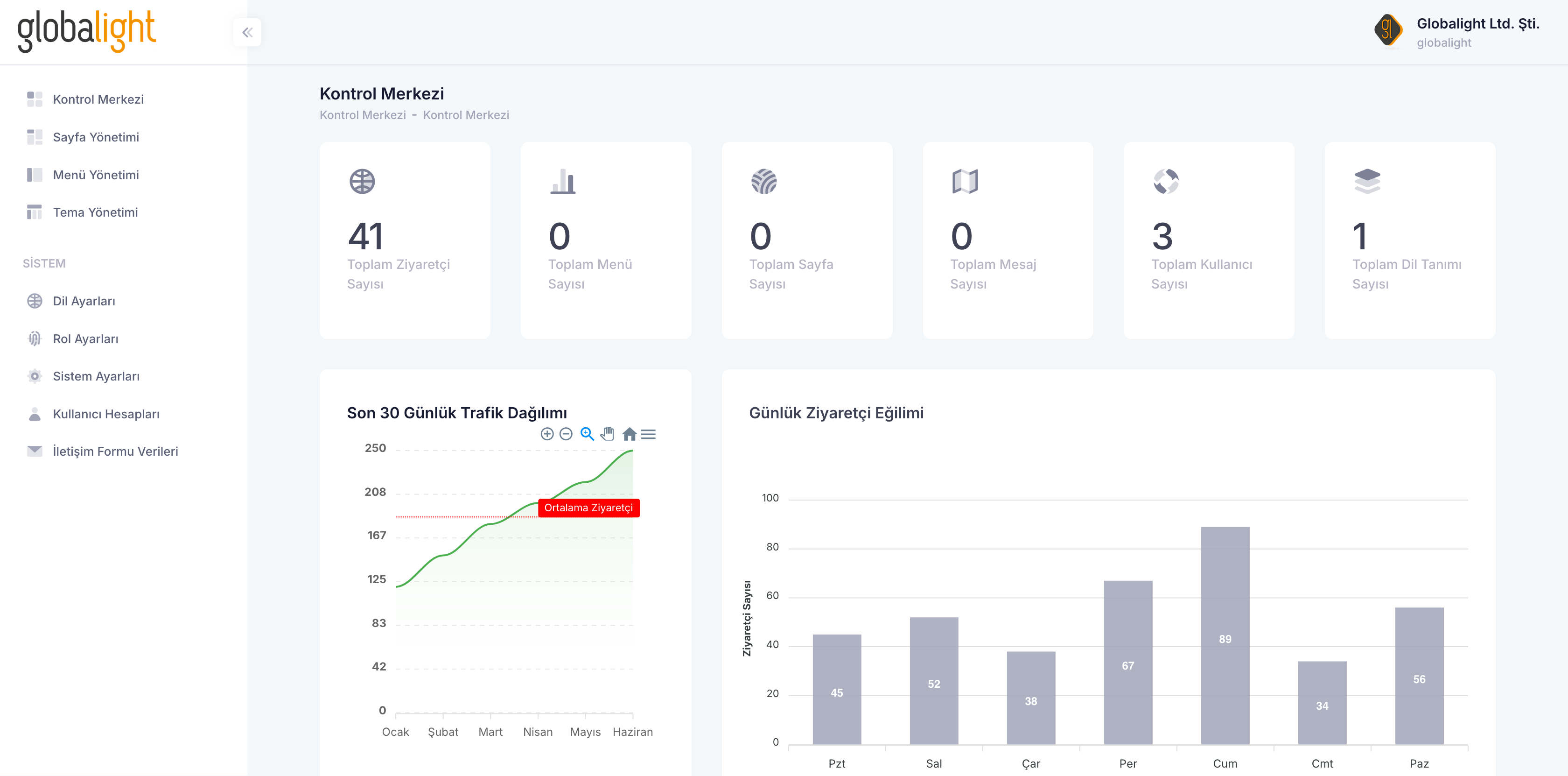Open Kullanıcı Hesapları user accounts page
The width and height of the screenshot is (1568, 776).
[x=106, y=414]
